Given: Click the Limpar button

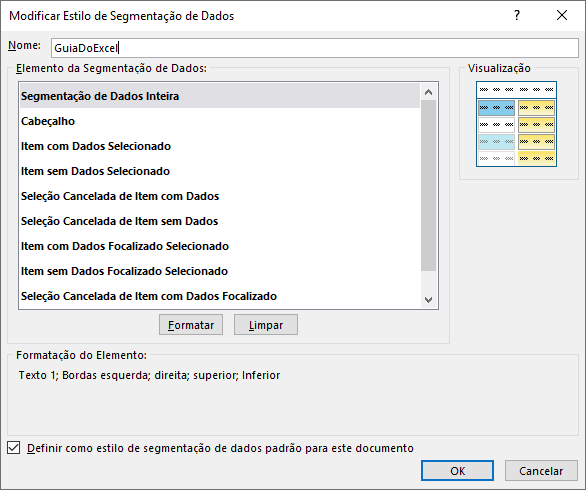Looking at the screenshot, I should [x=266, y=325].
